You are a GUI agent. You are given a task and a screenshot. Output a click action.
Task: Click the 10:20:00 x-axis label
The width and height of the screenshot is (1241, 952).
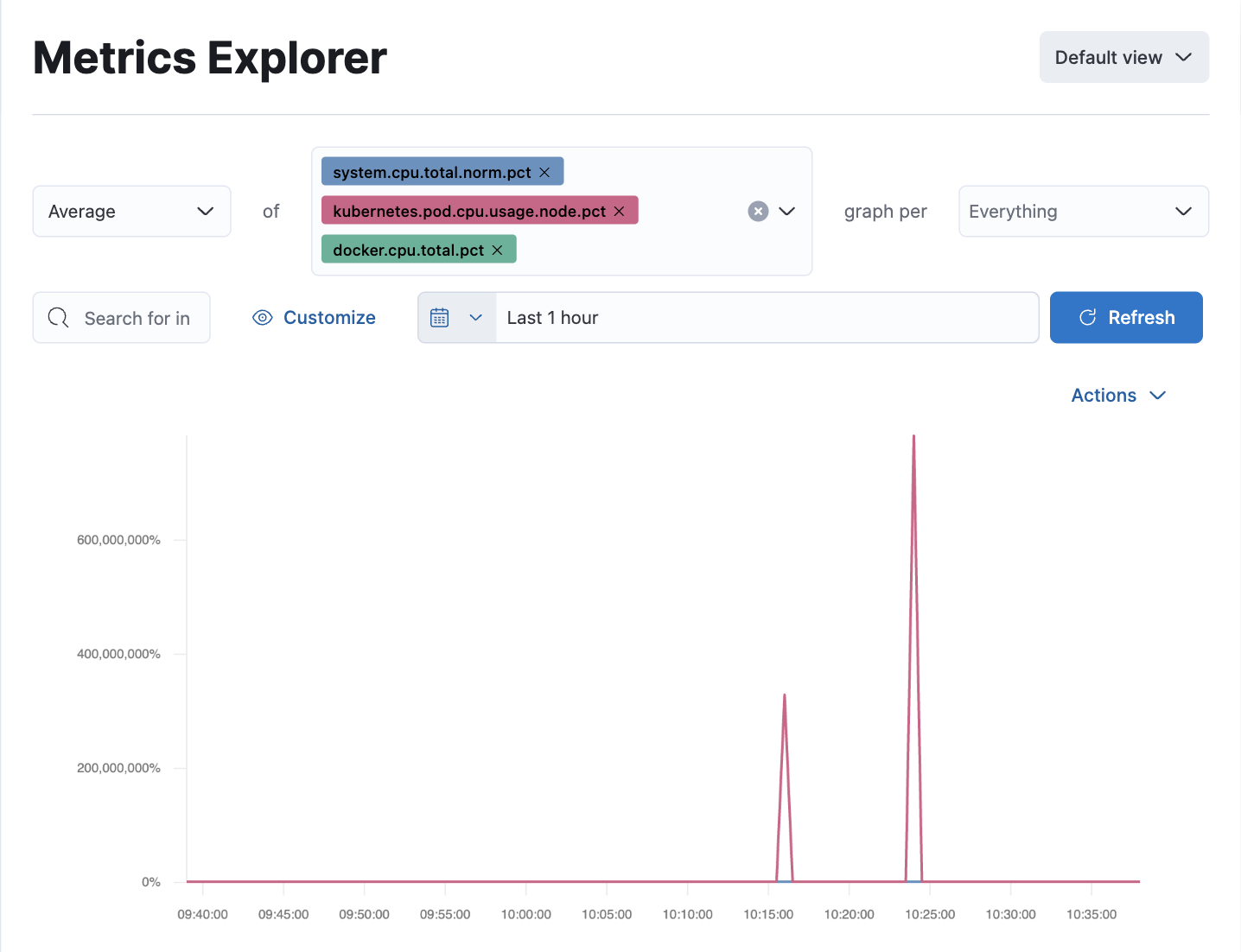850,915
